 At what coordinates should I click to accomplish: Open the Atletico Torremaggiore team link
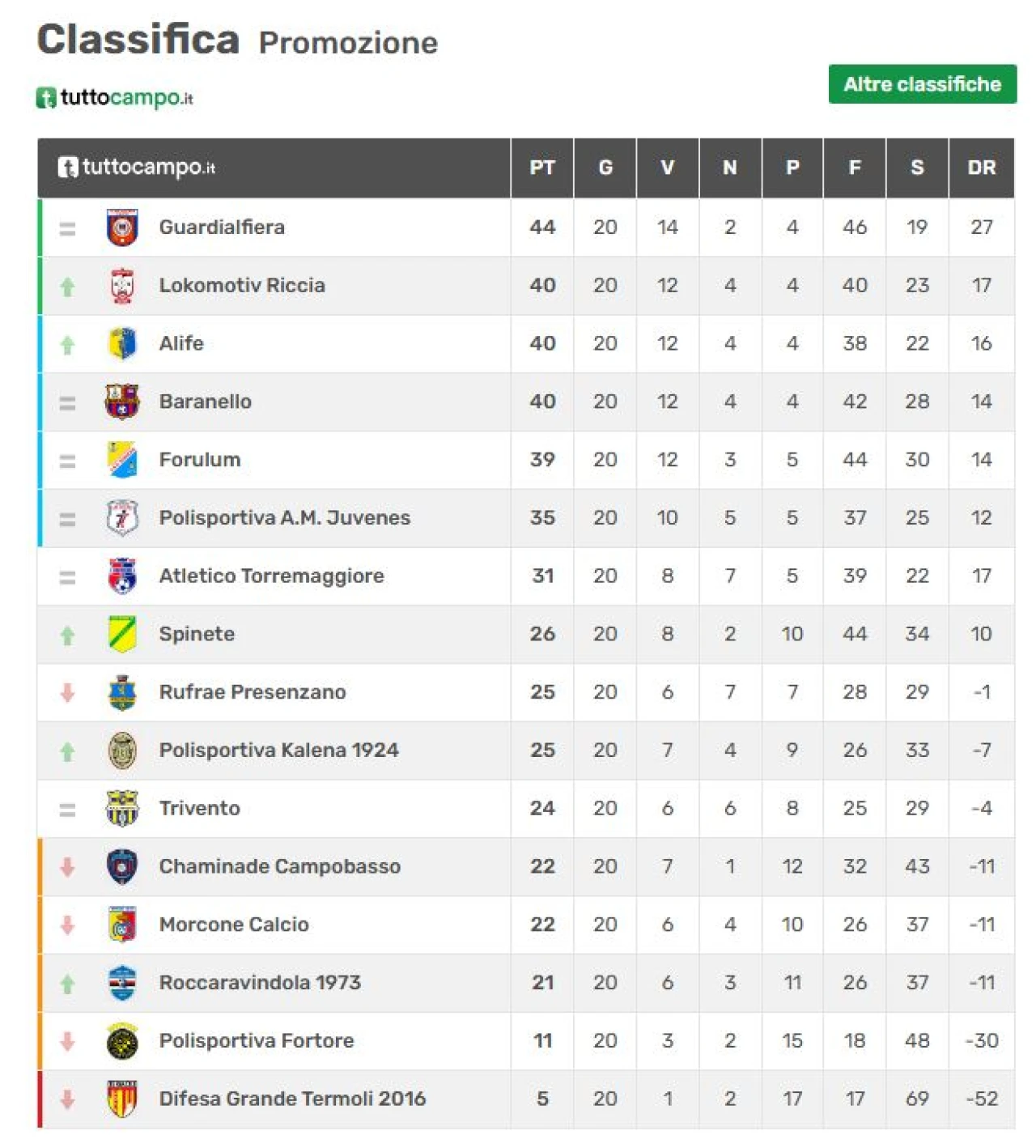(x=271, y=576)
